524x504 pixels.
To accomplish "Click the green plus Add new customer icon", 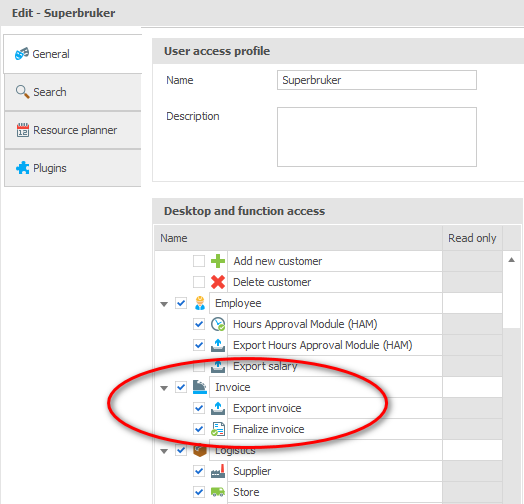I will tap(218, 261).
